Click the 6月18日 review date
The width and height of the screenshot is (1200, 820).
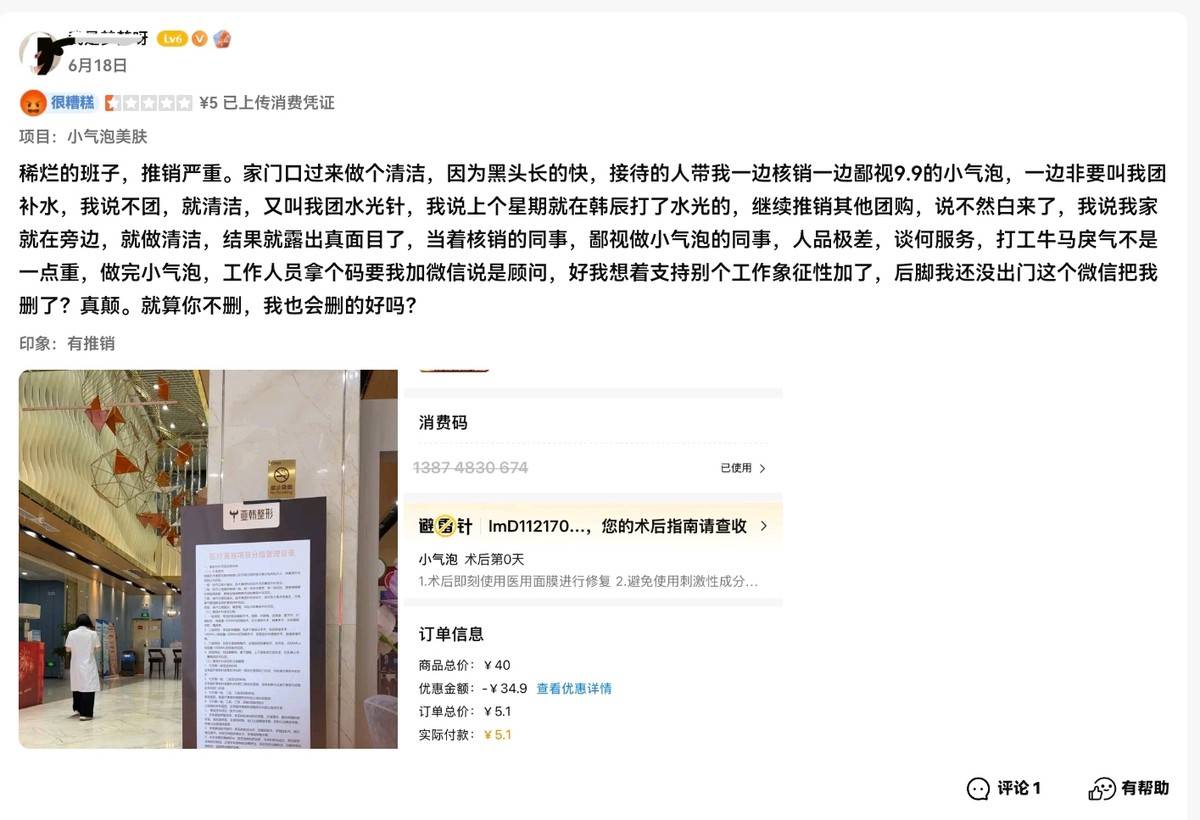pos(97,65)
